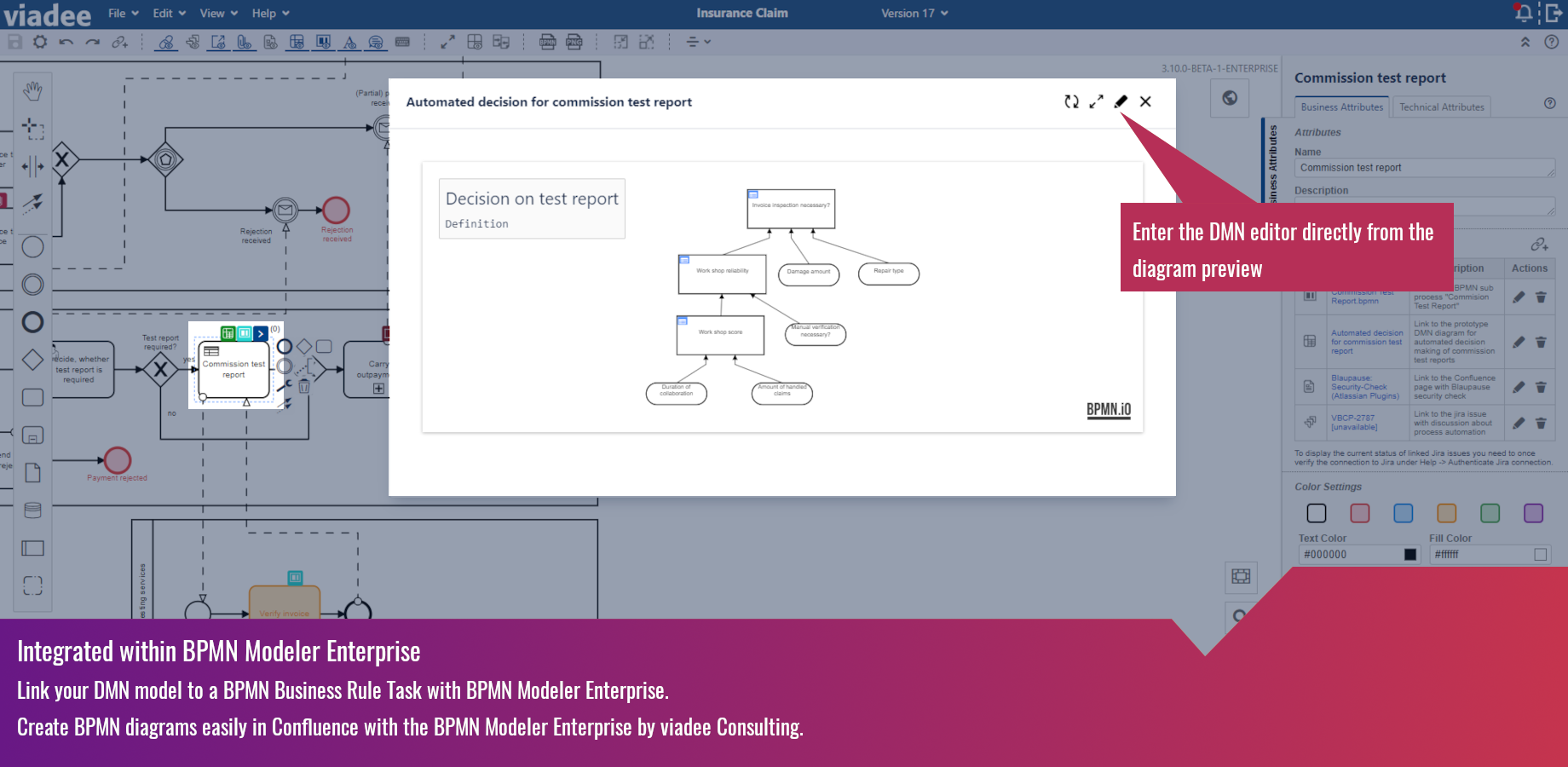The image size is (1568, 767).
Task: Open settings gear in toolbar
Action: [x=40, y=42]
